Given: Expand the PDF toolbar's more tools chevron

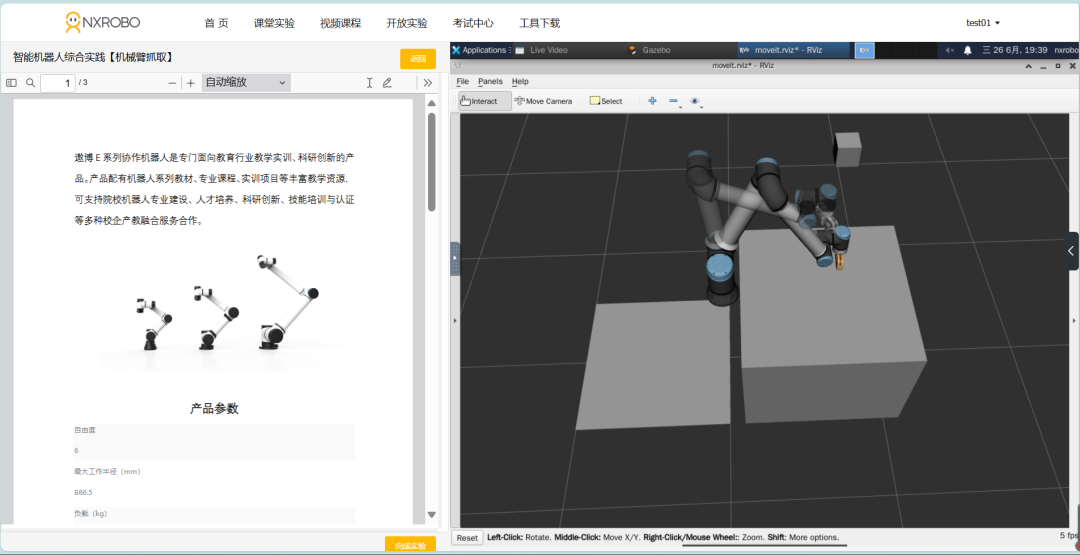Looking at the screenshot, I should coord(428,83).
